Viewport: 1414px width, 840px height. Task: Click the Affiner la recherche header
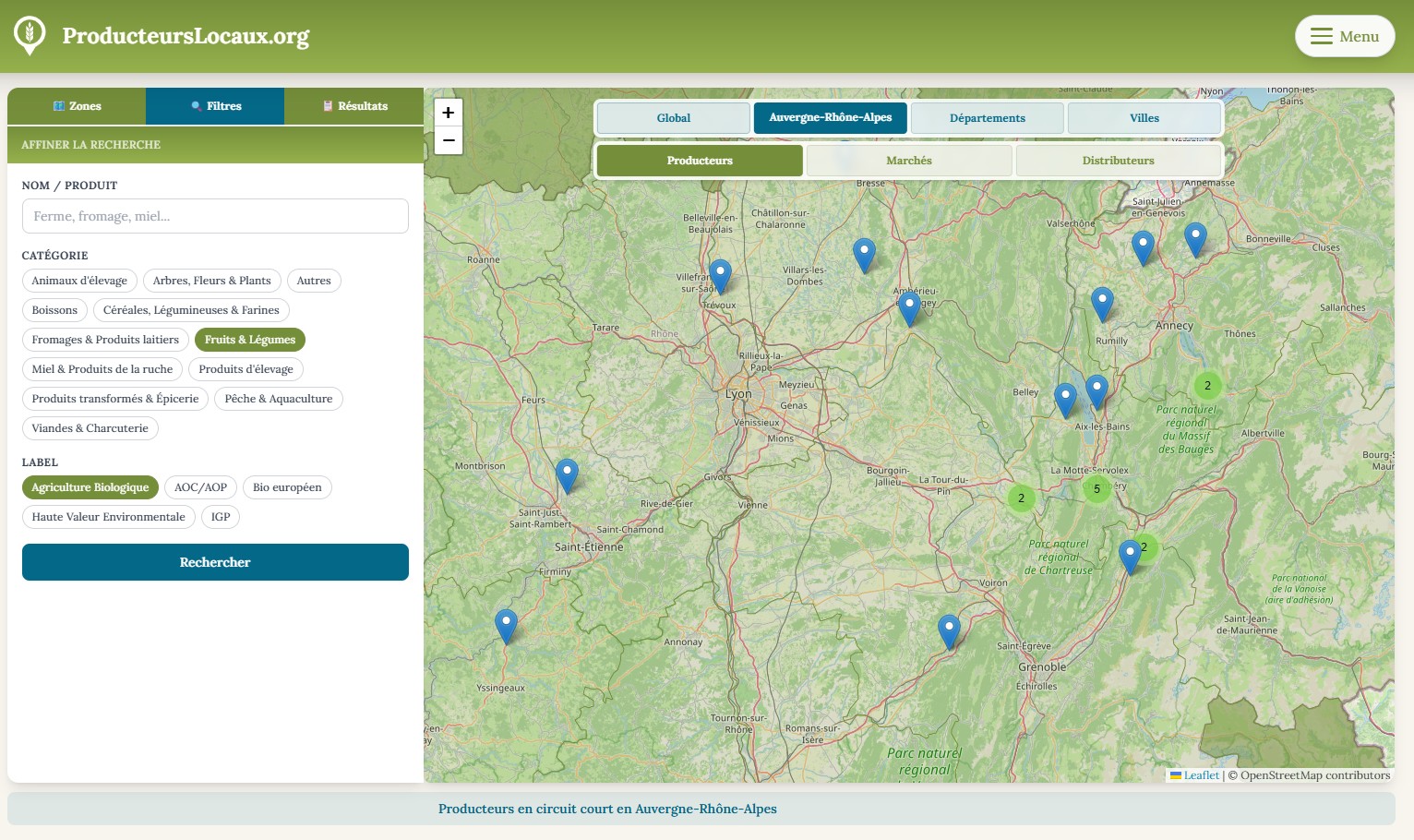click(x=215, y=145)
